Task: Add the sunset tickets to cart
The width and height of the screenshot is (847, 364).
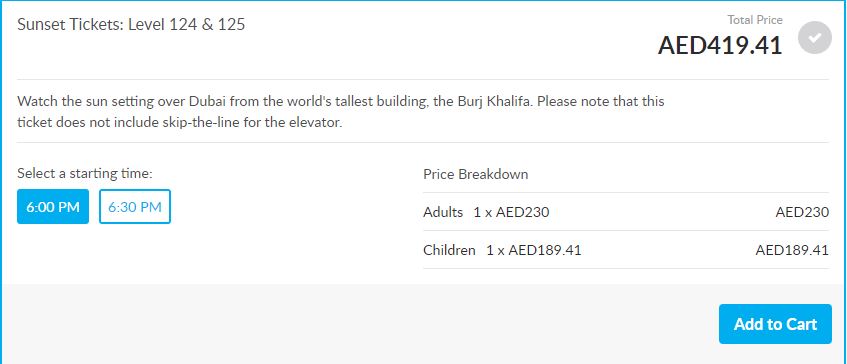Action: (x=775, y=324)
